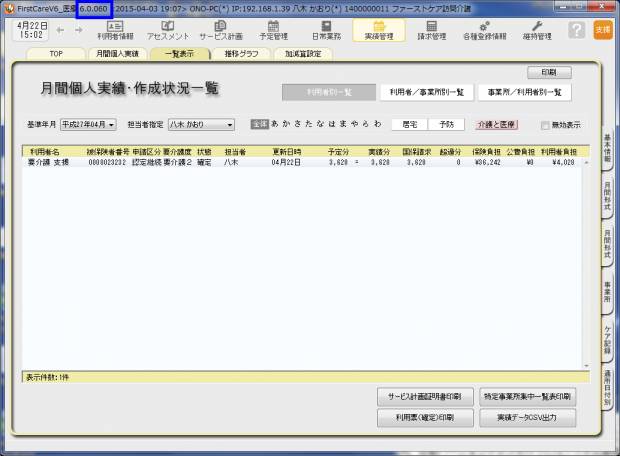Open help with the question mark icon
This screenshot has height=456, width=620.
click(576, 30)
